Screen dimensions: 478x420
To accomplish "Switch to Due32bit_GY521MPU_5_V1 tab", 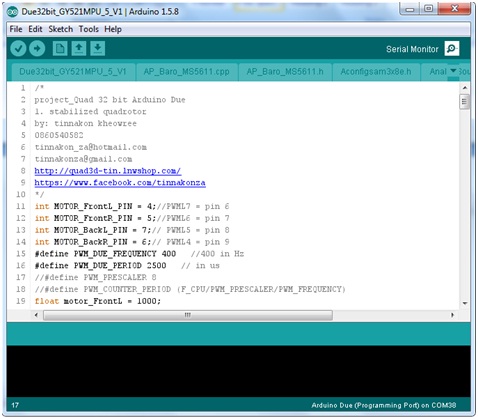I will (x=73, y=72).
